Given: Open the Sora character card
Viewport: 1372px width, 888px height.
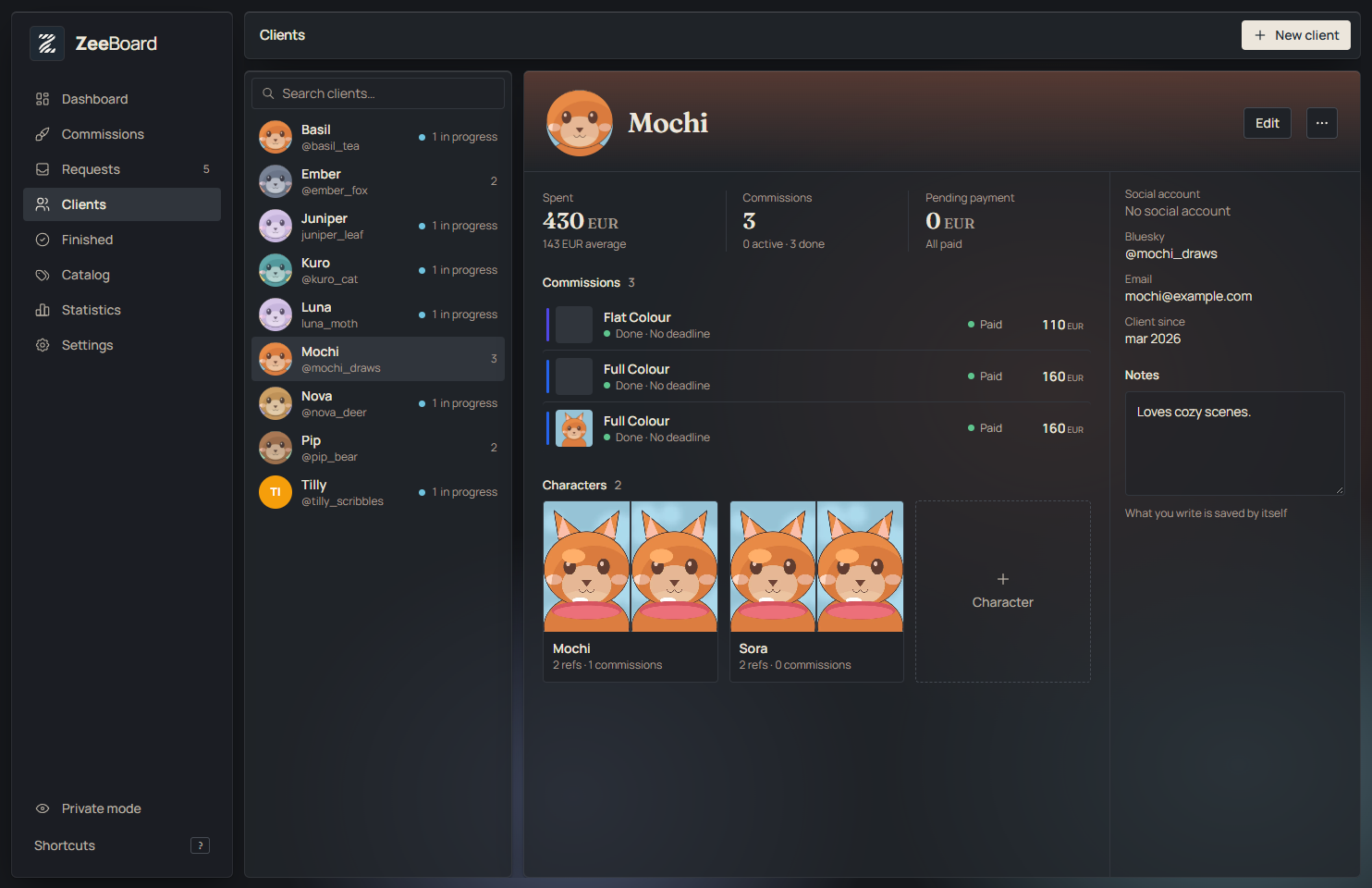Looking at the screenshot, I should (816, 592).
